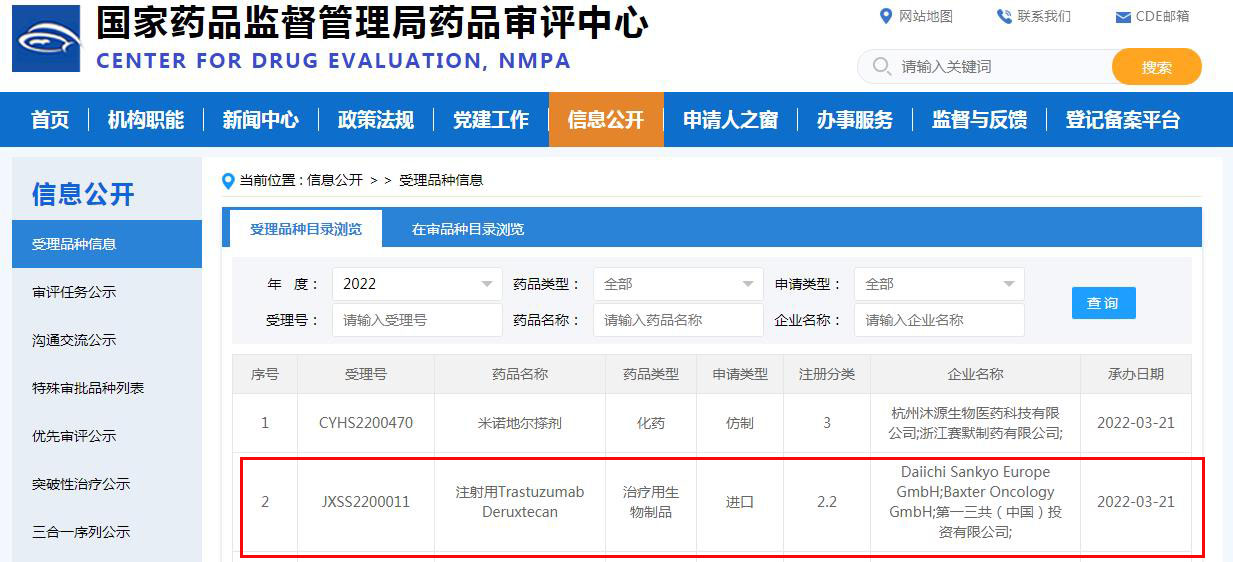Focus the 企业名称 input field
The image size is (1233, 562).
(939, 320)
